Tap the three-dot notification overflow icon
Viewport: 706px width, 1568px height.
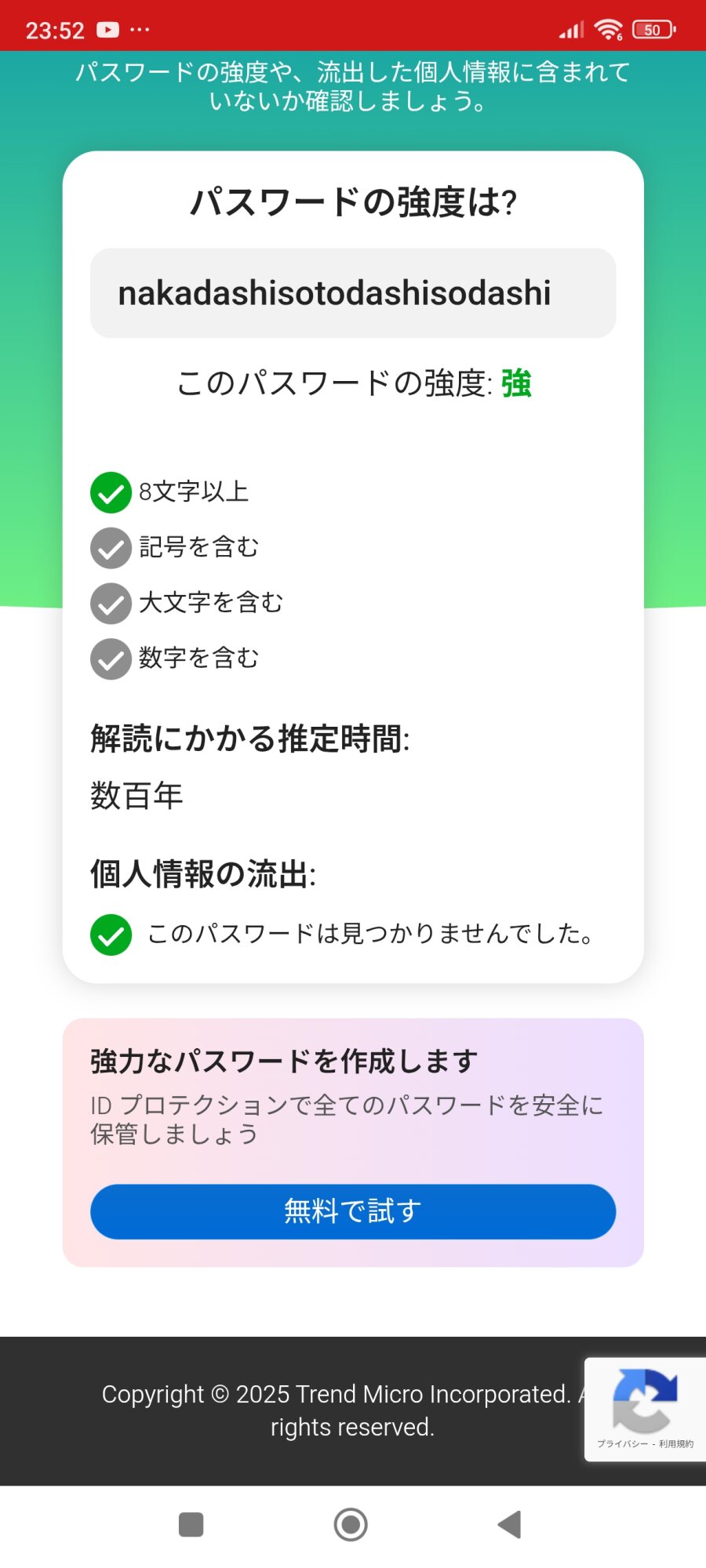tap(140, 30)
